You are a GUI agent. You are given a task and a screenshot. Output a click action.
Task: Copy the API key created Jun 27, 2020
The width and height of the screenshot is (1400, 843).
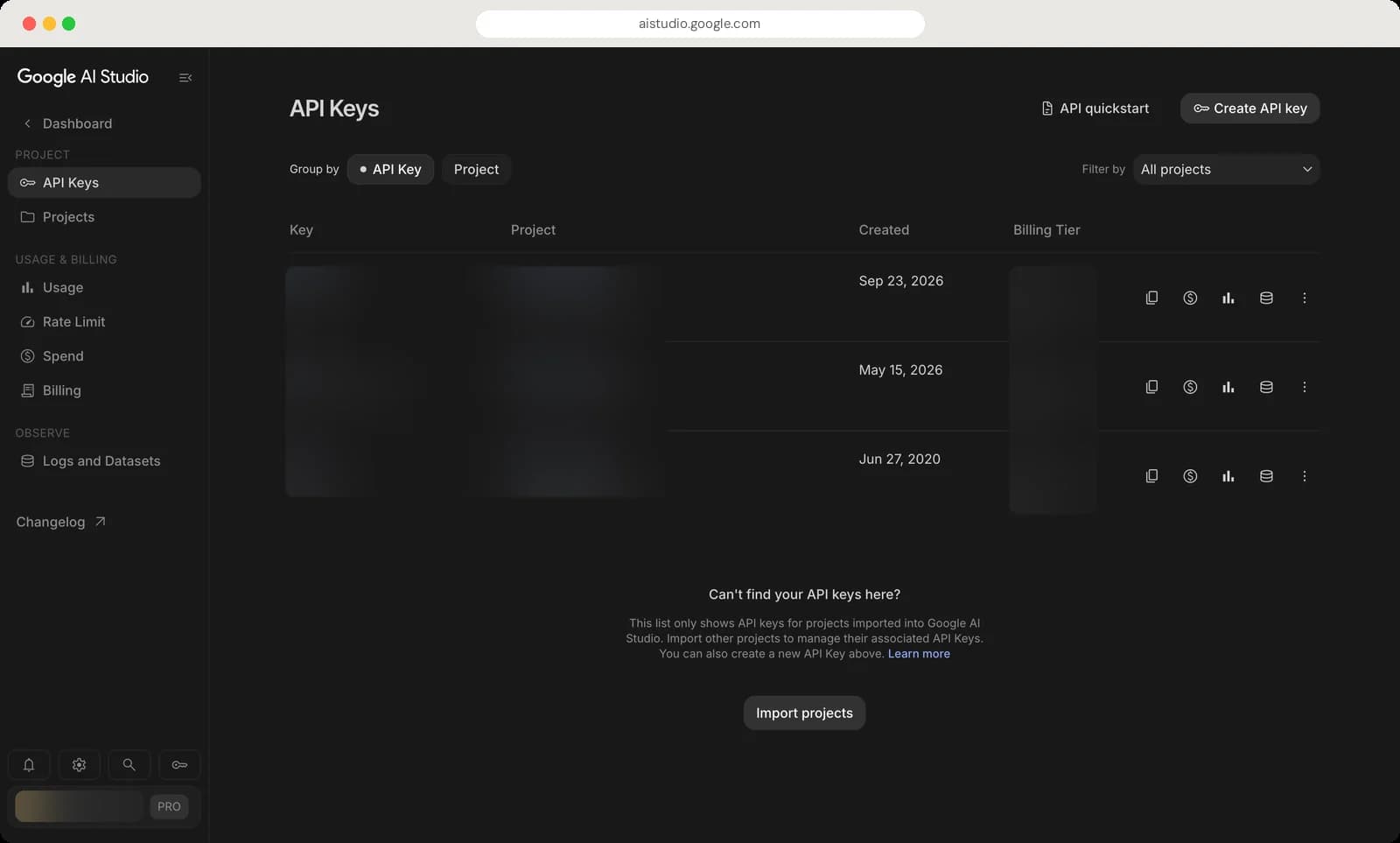click(x=1151, y=476)
